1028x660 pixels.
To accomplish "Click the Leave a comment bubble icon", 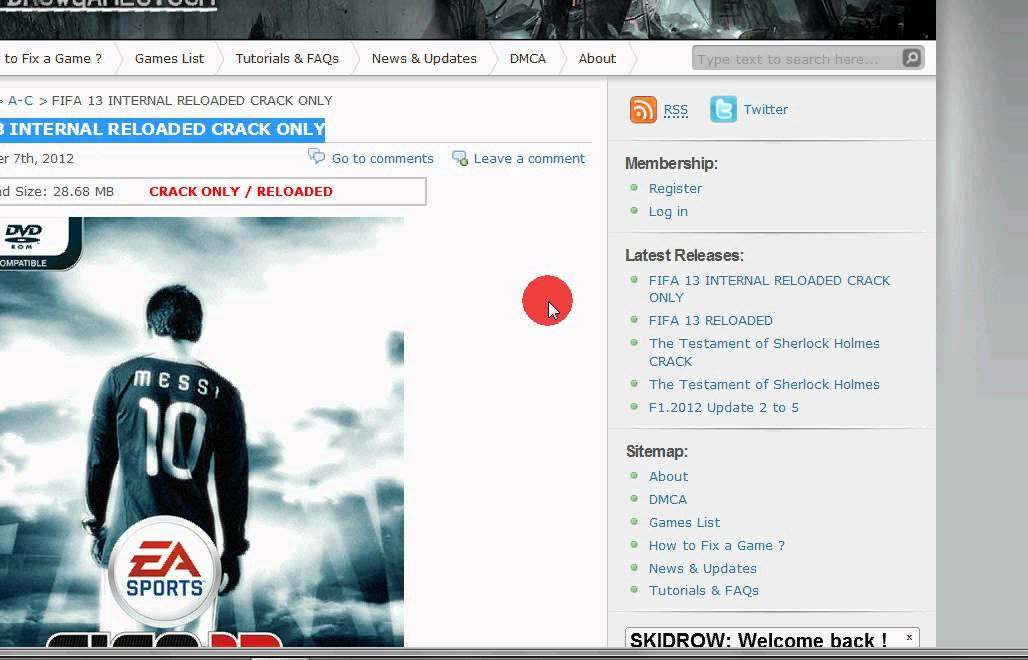I will 460,158.
